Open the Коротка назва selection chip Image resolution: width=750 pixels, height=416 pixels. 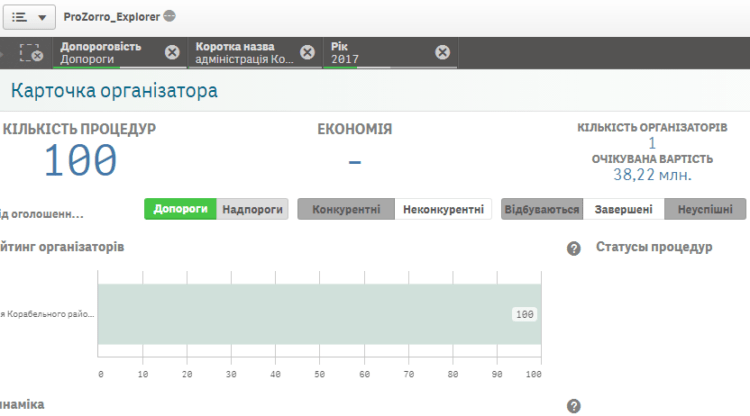(244, 53)
